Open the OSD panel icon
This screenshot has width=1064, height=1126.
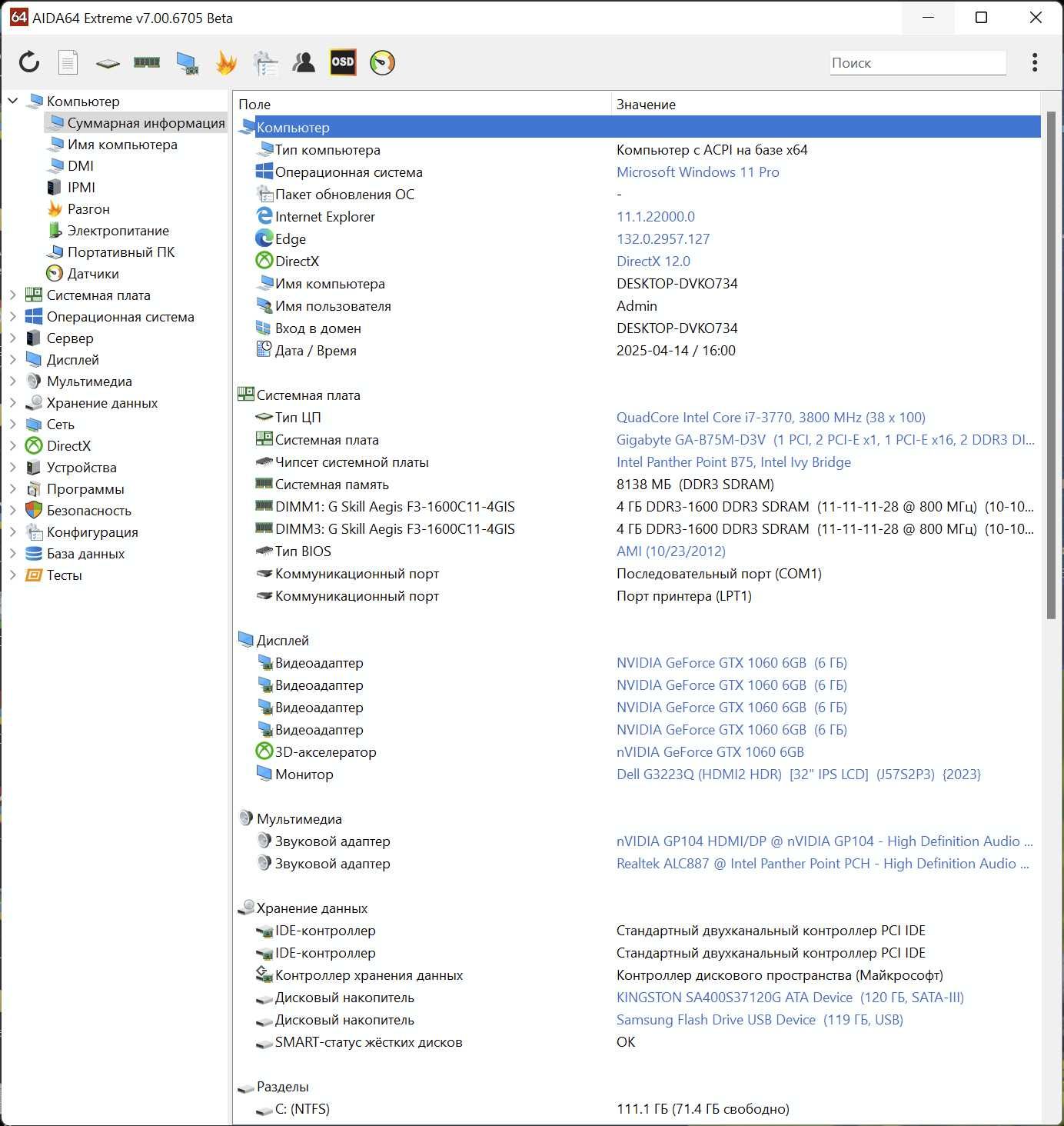(x=343, y=62)
